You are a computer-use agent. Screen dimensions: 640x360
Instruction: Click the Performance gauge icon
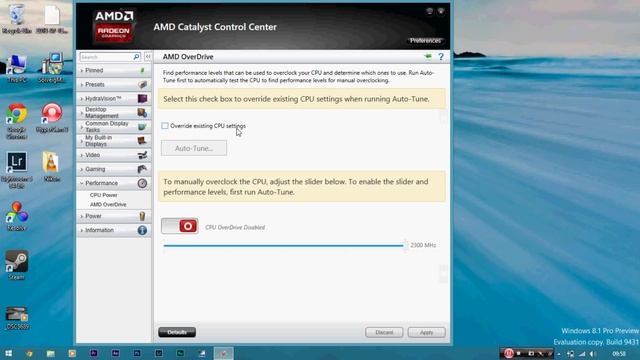(x=142, y=183)
